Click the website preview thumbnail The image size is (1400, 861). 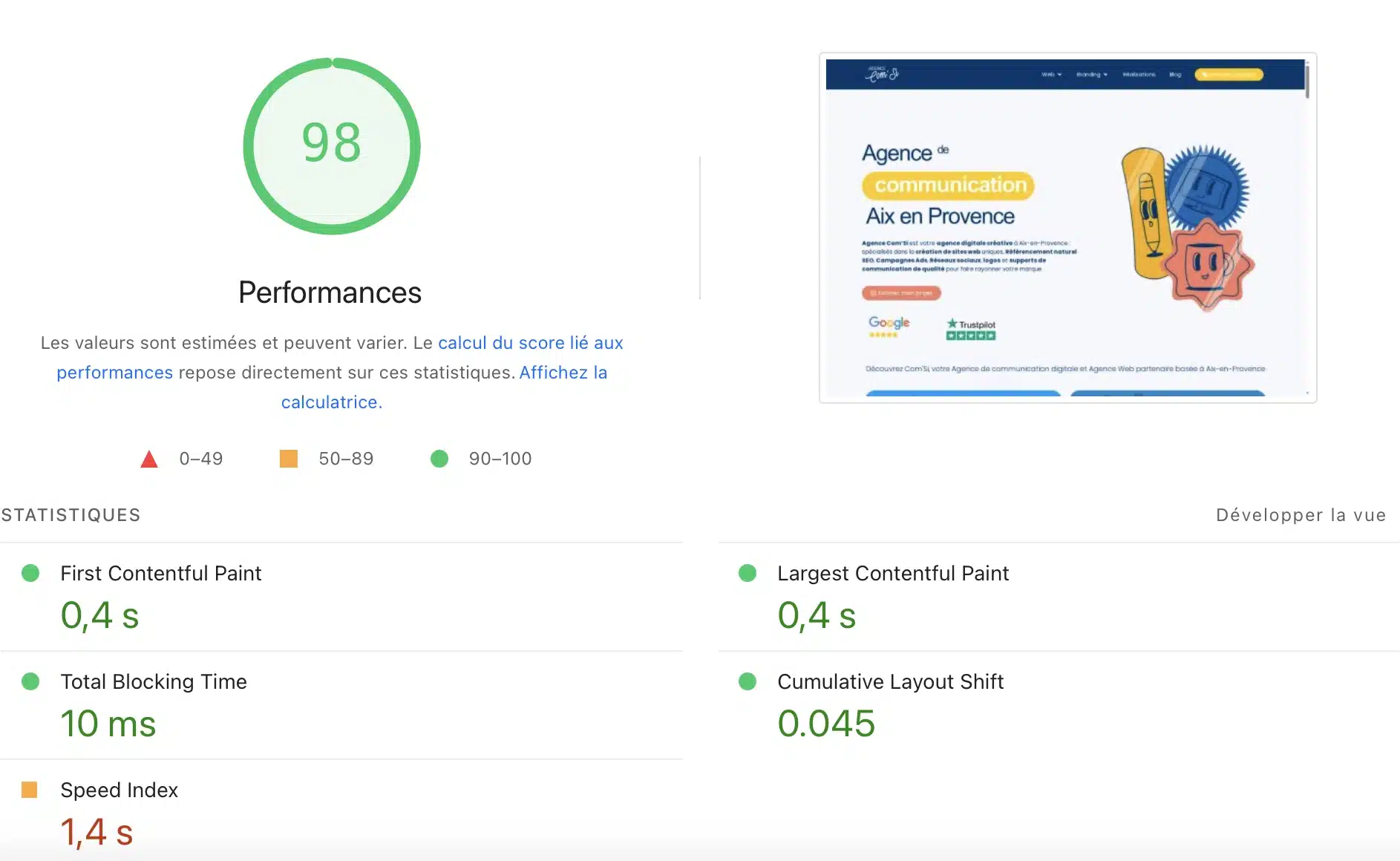(1067, 227)
